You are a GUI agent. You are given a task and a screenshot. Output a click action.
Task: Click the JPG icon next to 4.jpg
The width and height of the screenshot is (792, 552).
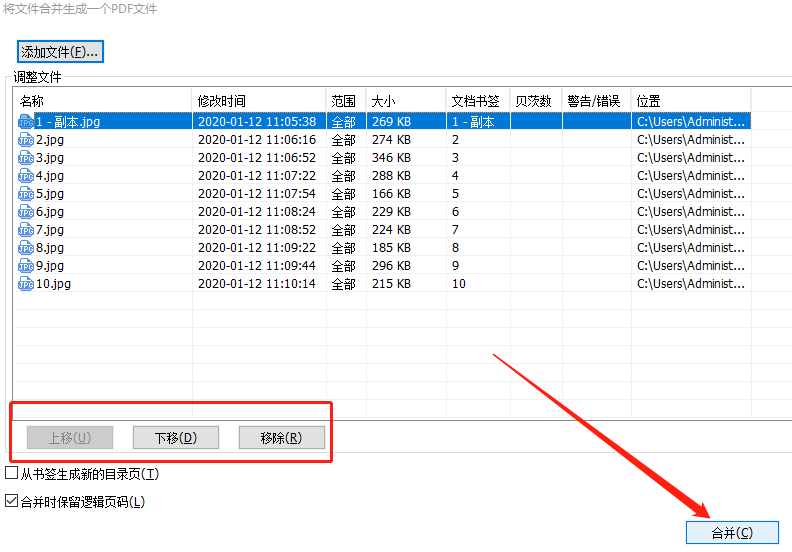click(26, 176)
